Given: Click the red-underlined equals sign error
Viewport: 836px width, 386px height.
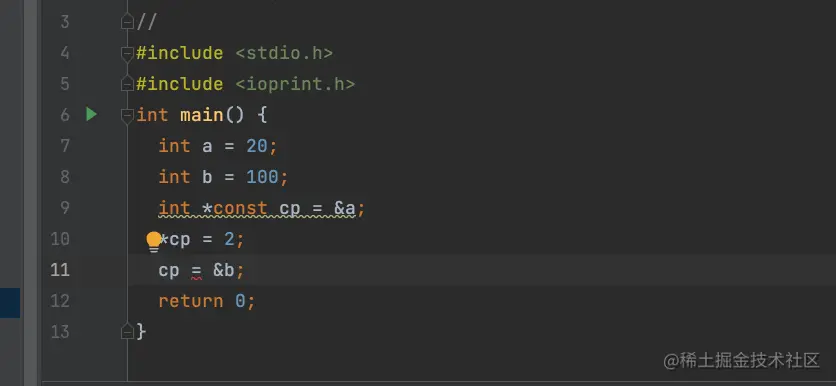Looking at the screenshot, I should [196, 271].
